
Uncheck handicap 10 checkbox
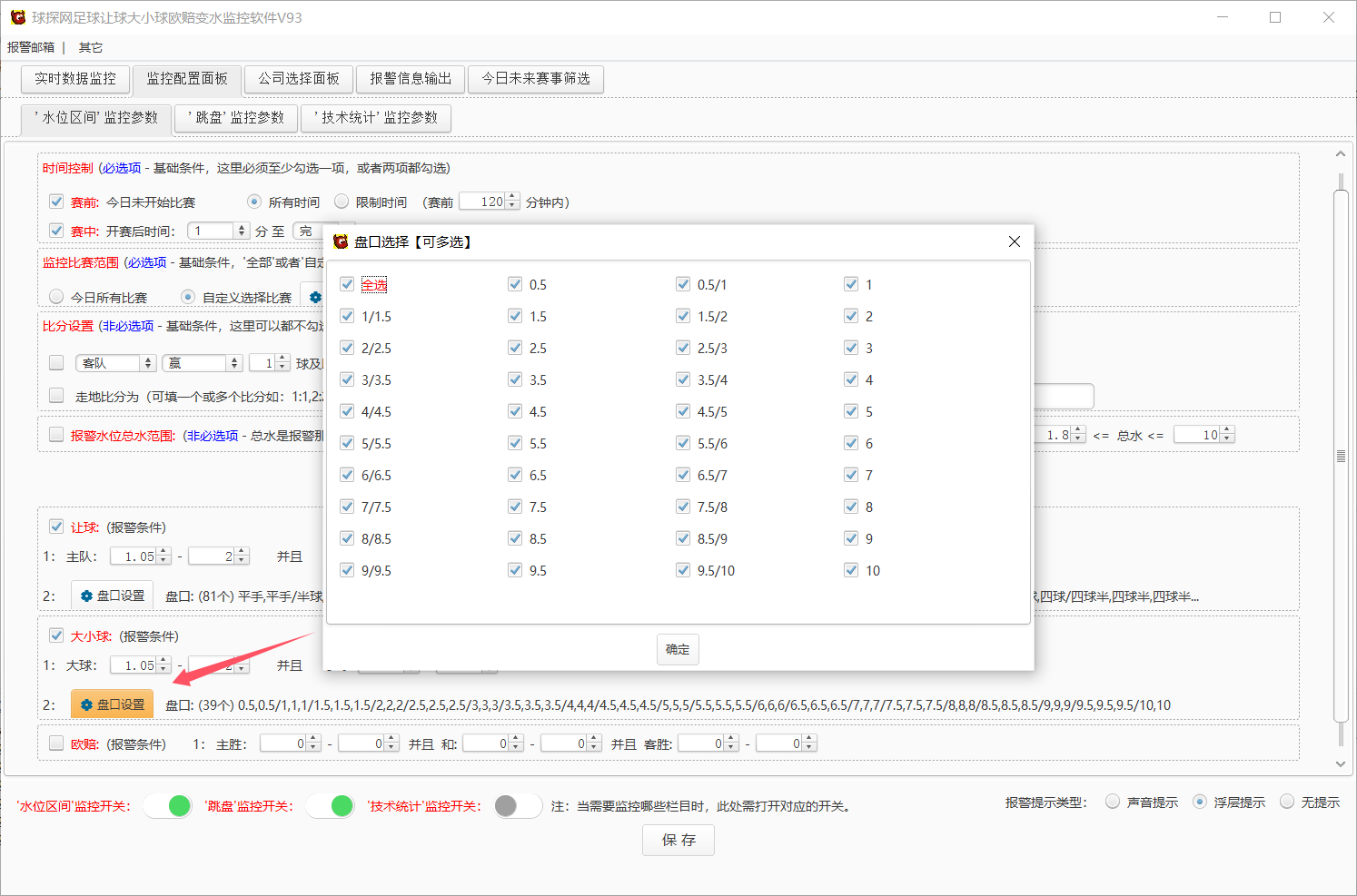point(851,570)
